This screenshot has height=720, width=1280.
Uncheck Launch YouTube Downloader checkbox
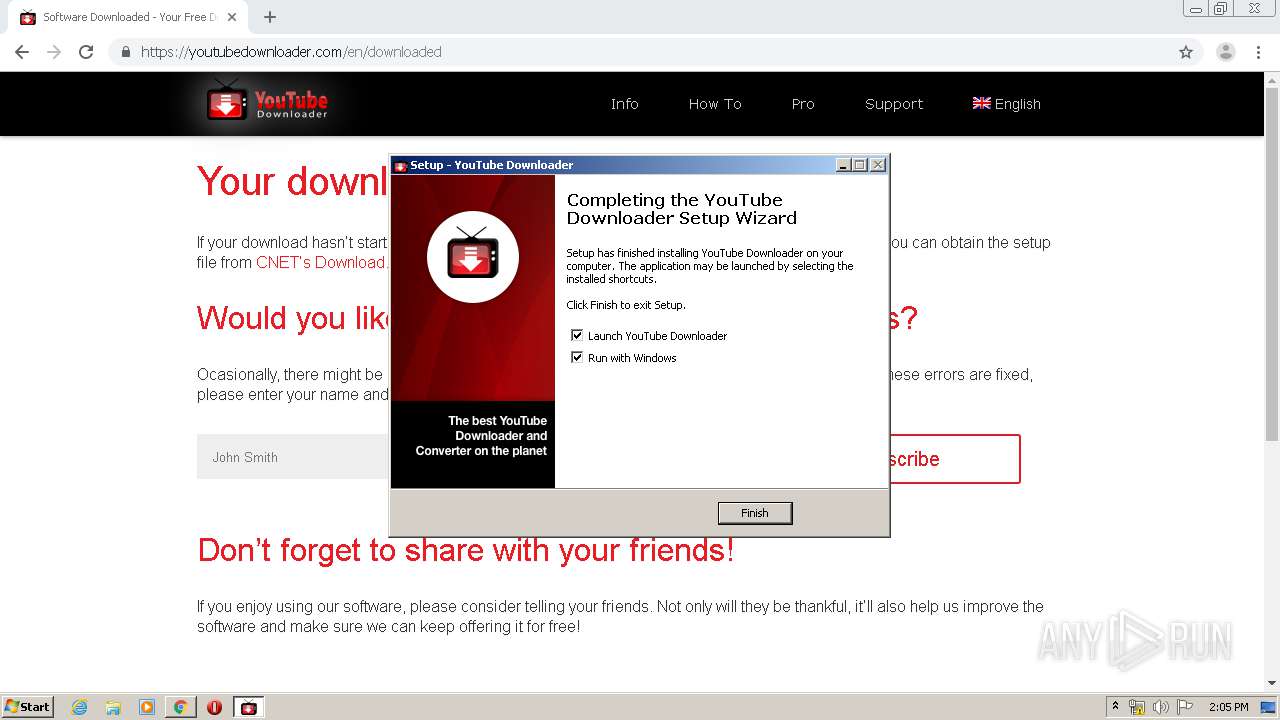coord(577,335)
